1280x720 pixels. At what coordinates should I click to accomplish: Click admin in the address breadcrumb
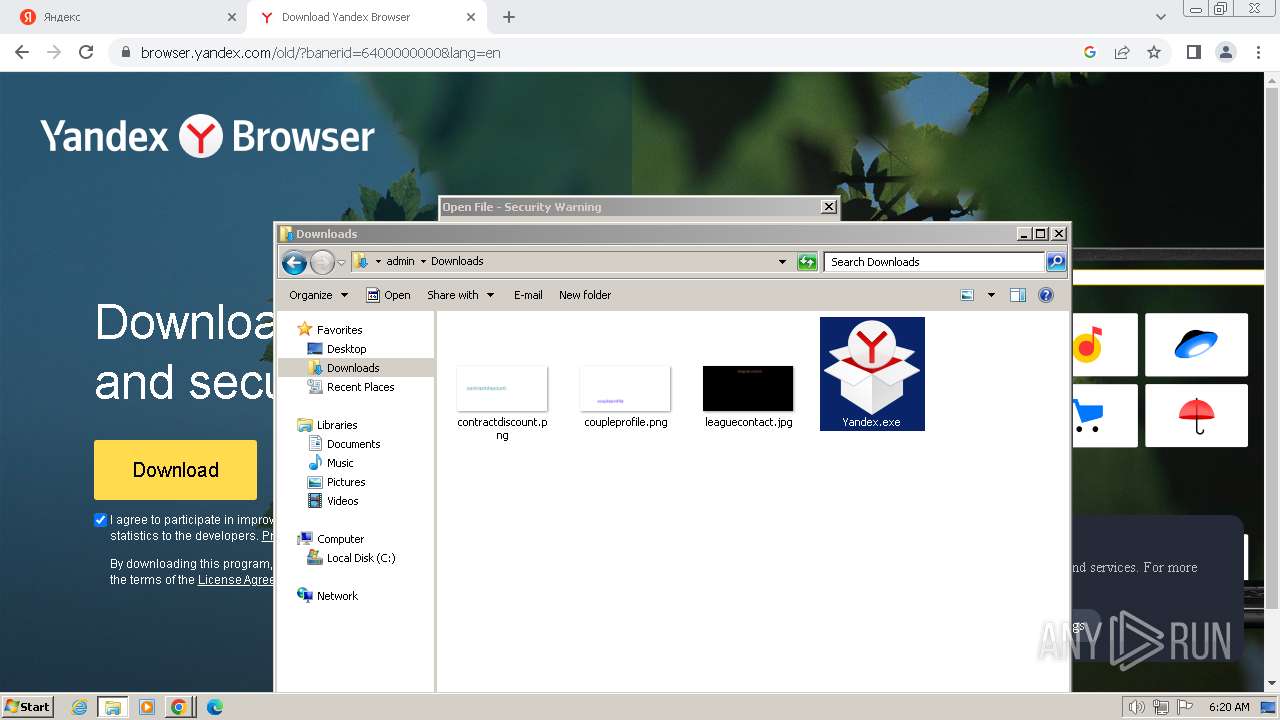tap(400, 261)
